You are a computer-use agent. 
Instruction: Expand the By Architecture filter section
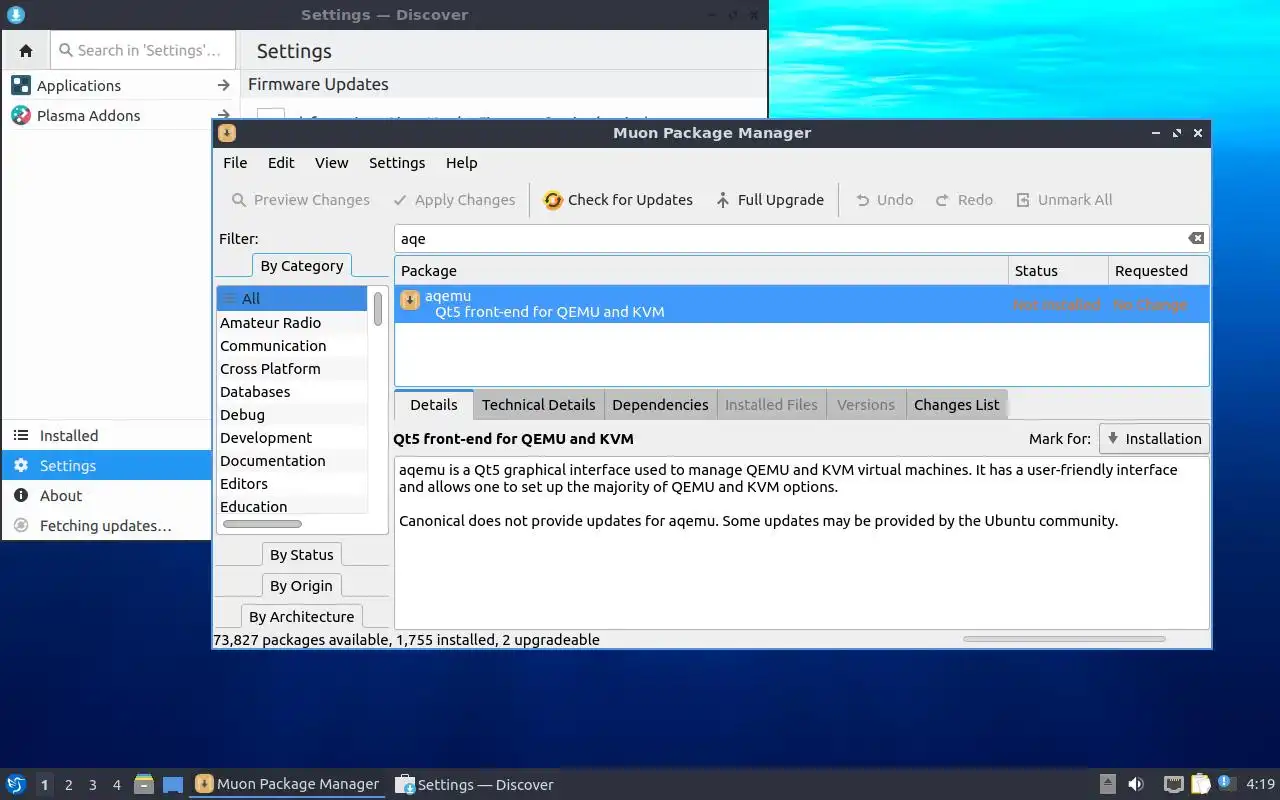coord(301,617)
